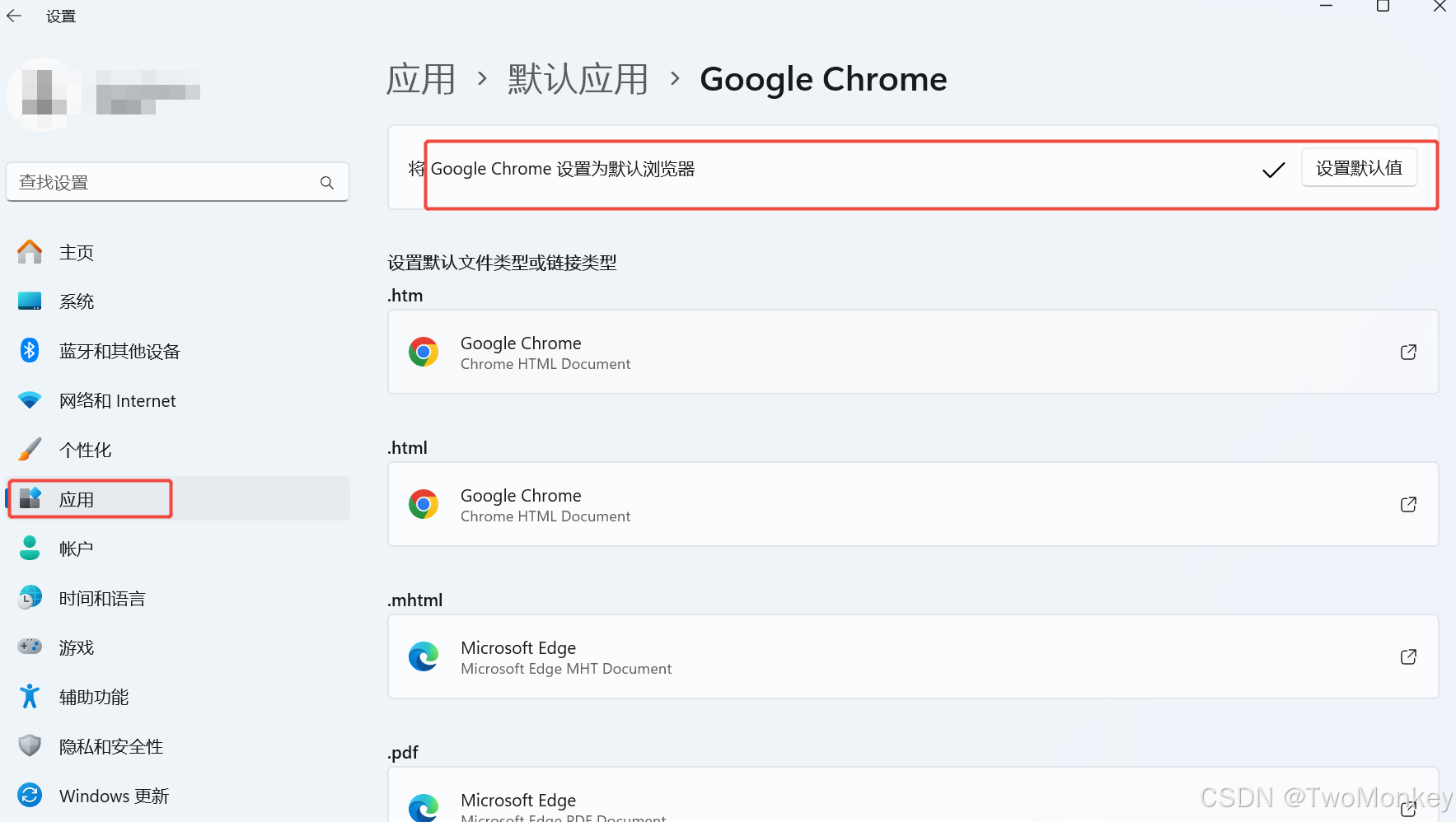Open external link icon for .html
Viewport: 1456px width, 822px height.
[x=1408, y=504]
